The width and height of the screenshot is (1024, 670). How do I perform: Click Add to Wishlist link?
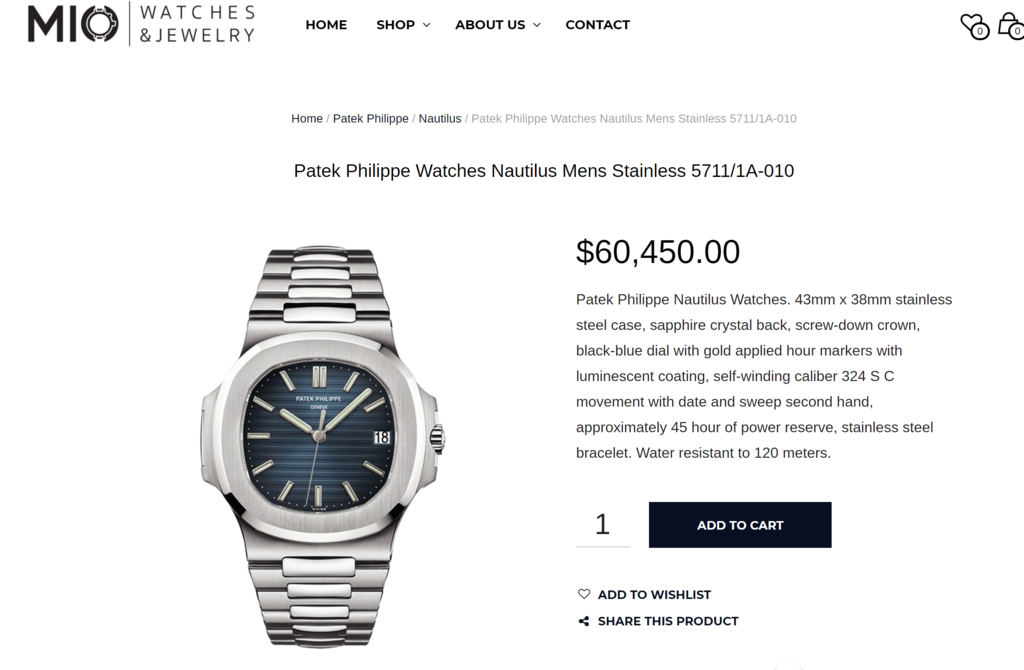[654, 594]
